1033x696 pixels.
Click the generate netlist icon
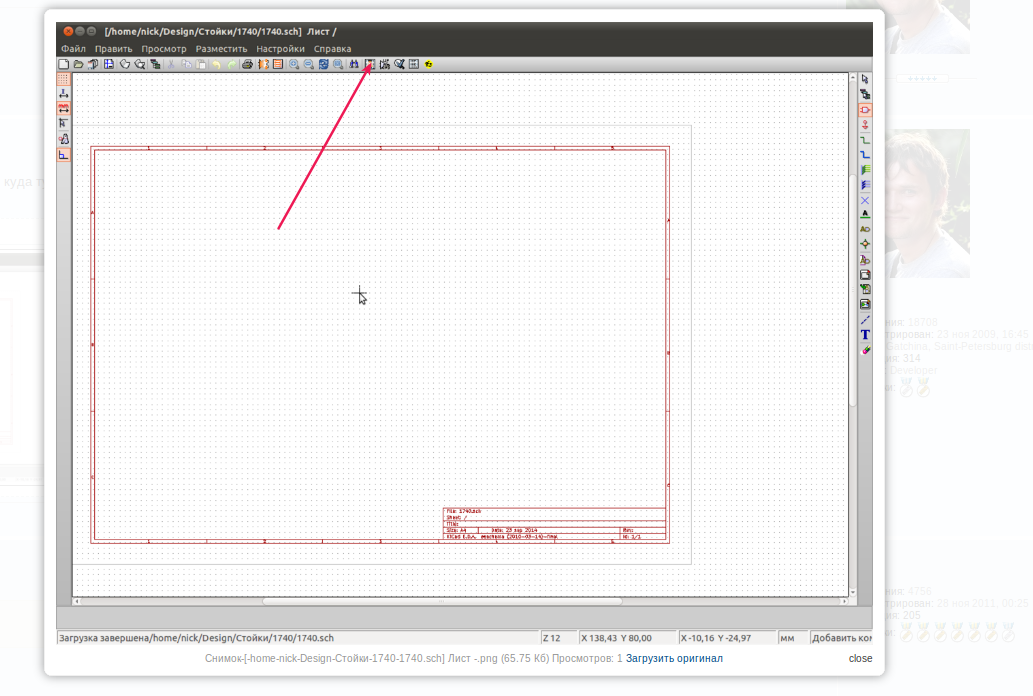[x=263, y=64]
